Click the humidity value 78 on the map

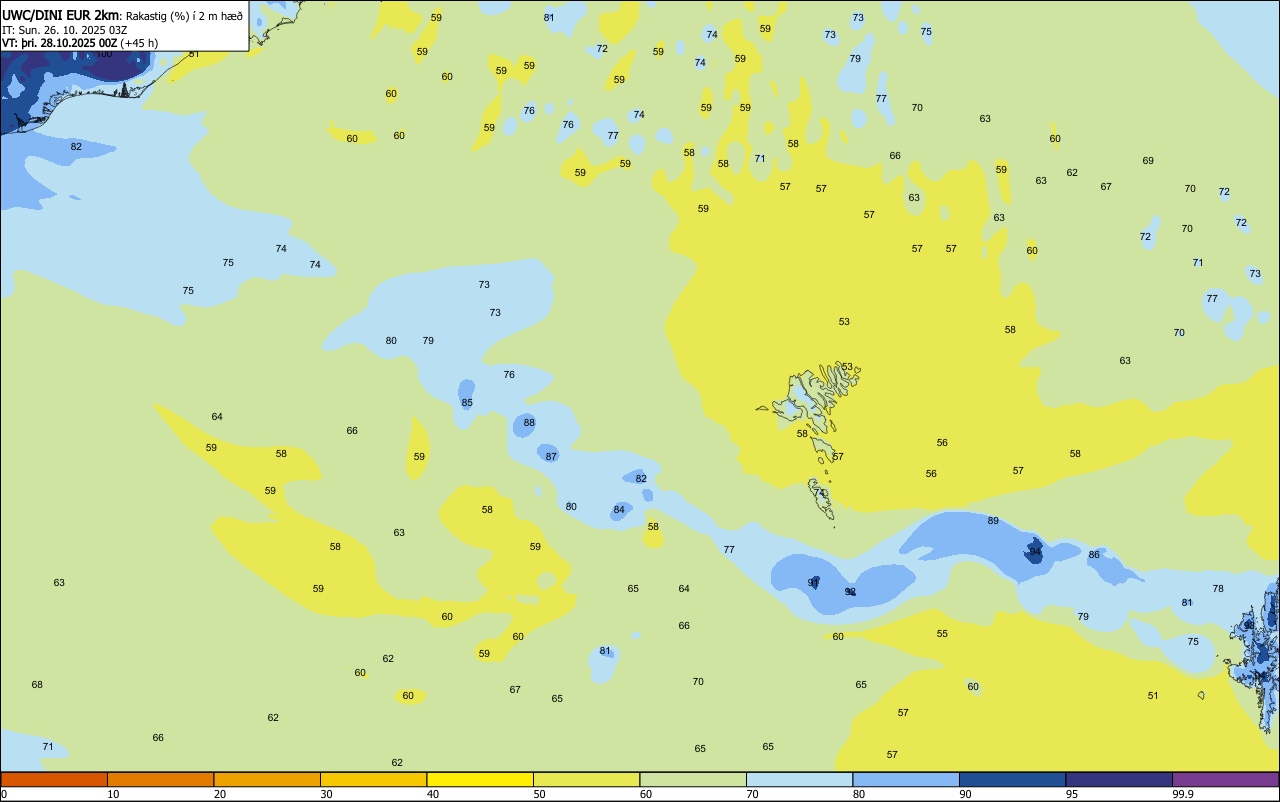click(1218, 589)
